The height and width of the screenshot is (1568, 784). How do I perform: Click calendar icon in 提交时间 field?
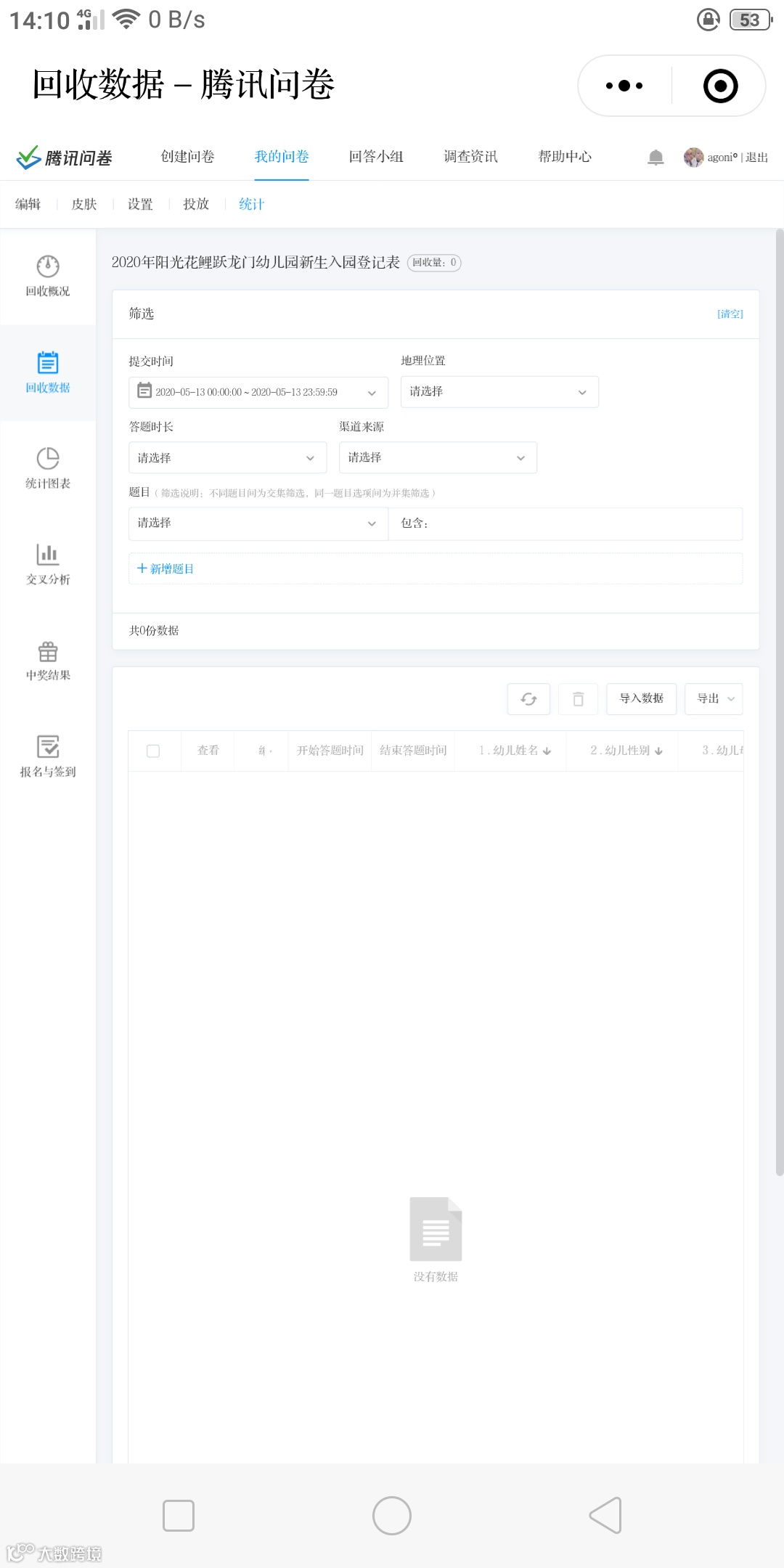[x=144, y=391]
